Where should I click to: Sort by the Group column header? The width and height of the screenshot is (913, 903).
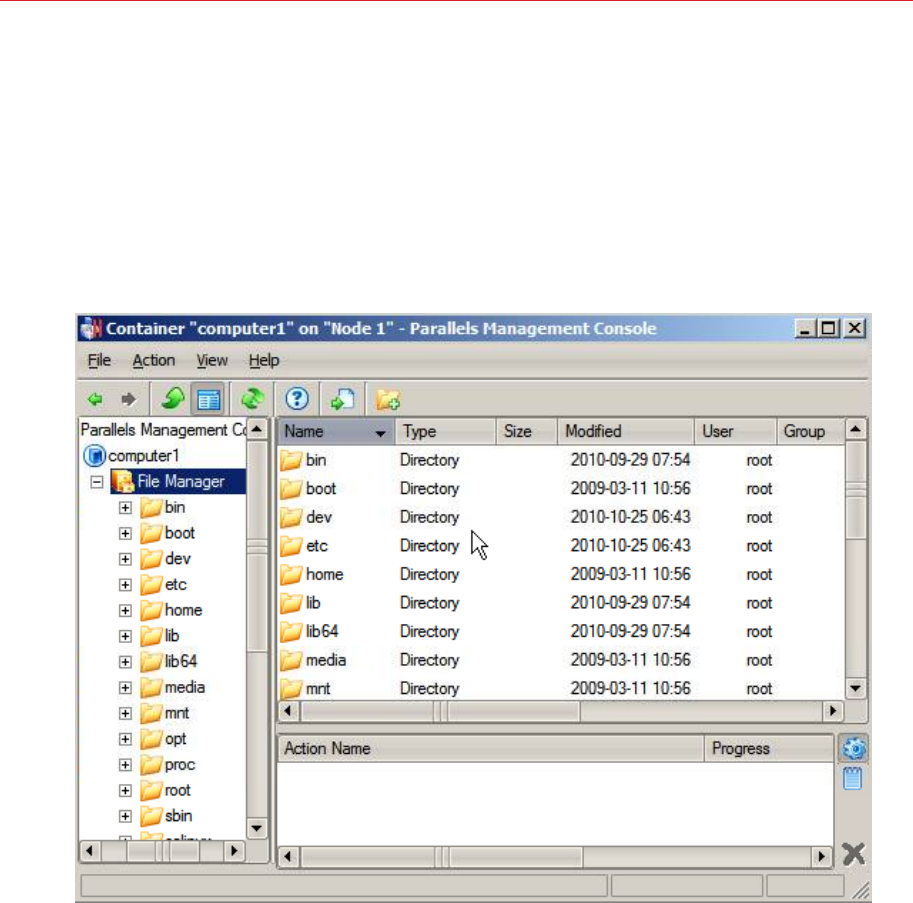click(x=810, y=431)
